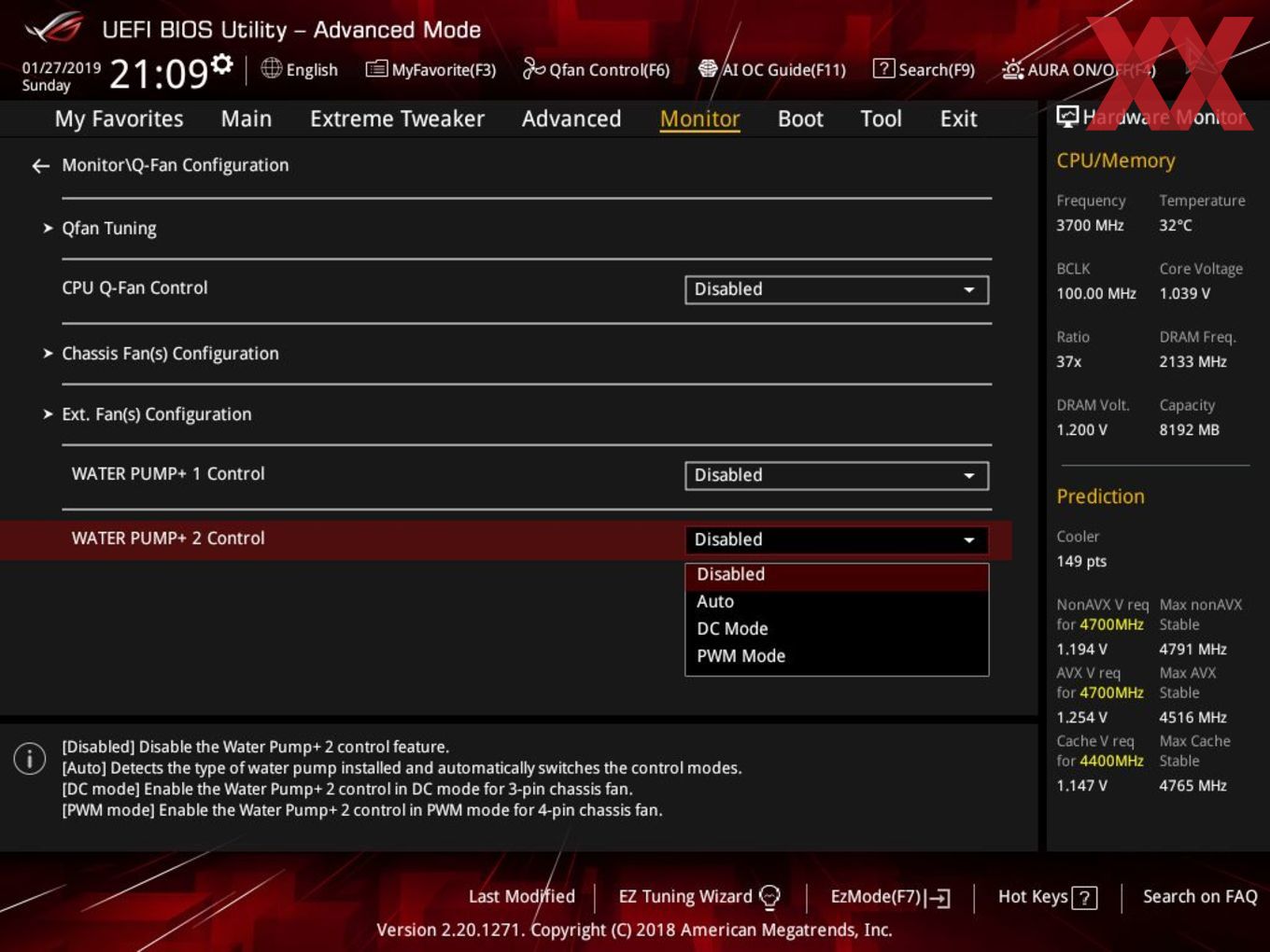The image size is (1270, 952).
Task: Click 8192 MB capacity value
Action: pyautogui.click(x=1189, y=430)
